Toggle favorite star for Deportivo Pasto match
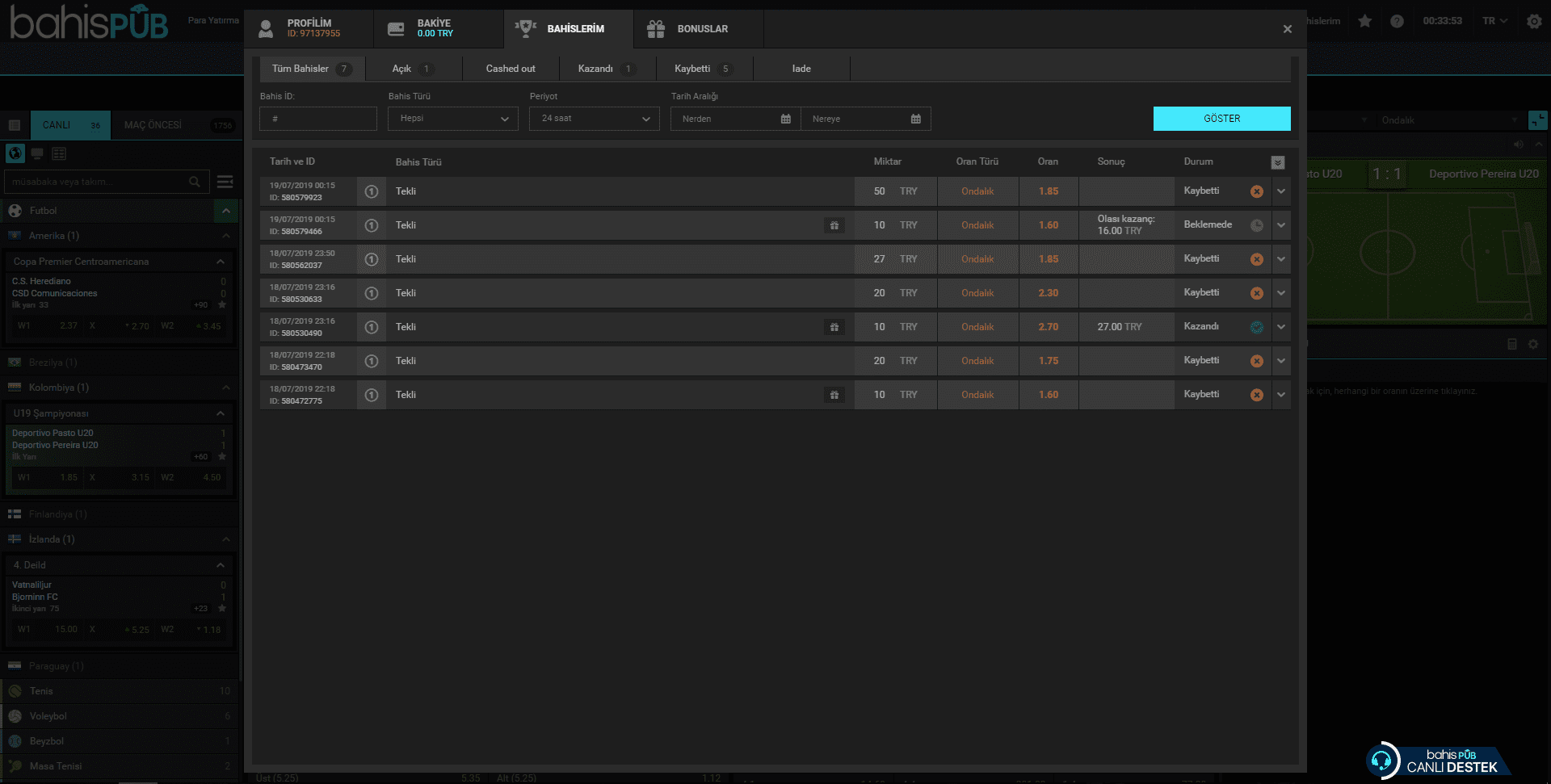 click(x=222, y=457)
